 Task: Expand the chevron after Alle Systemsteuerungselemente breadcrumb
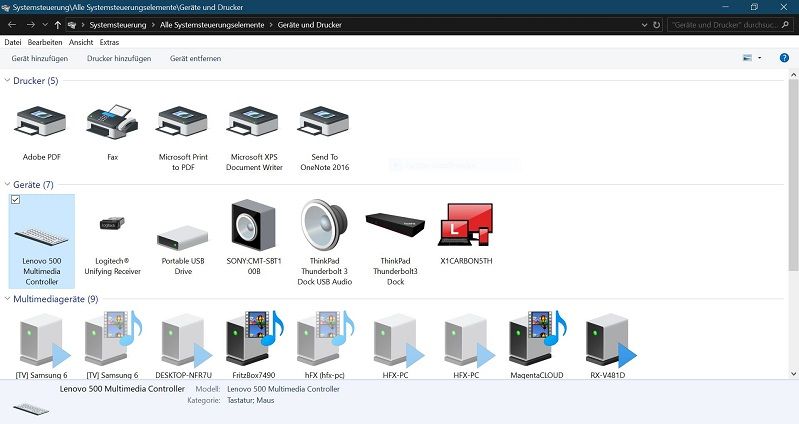271,24
